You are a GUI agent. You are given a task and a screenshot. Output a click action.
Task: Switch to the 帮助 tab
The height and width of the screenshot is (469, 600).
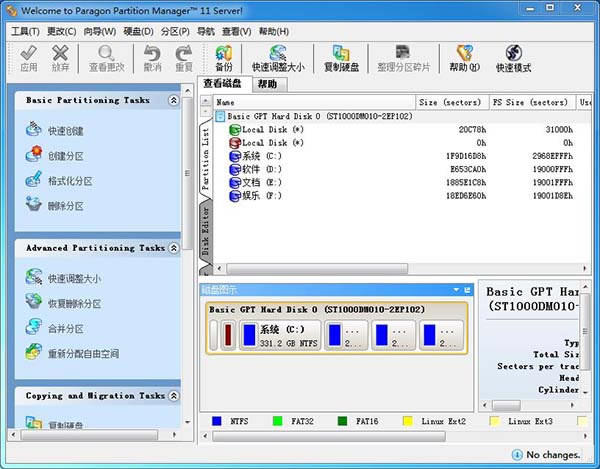click(x=267, y=85)
